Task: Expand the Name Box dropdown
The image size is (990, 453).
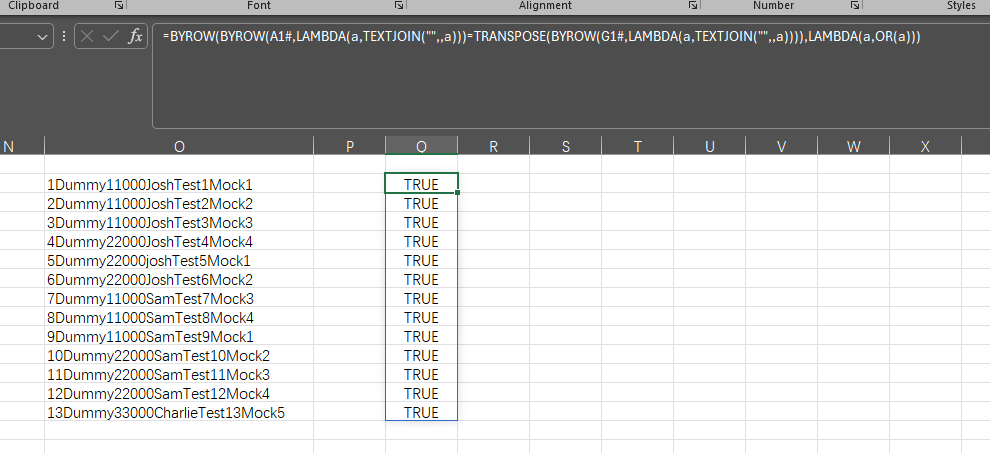Action: pyautogui.click(x=42, y=37)
